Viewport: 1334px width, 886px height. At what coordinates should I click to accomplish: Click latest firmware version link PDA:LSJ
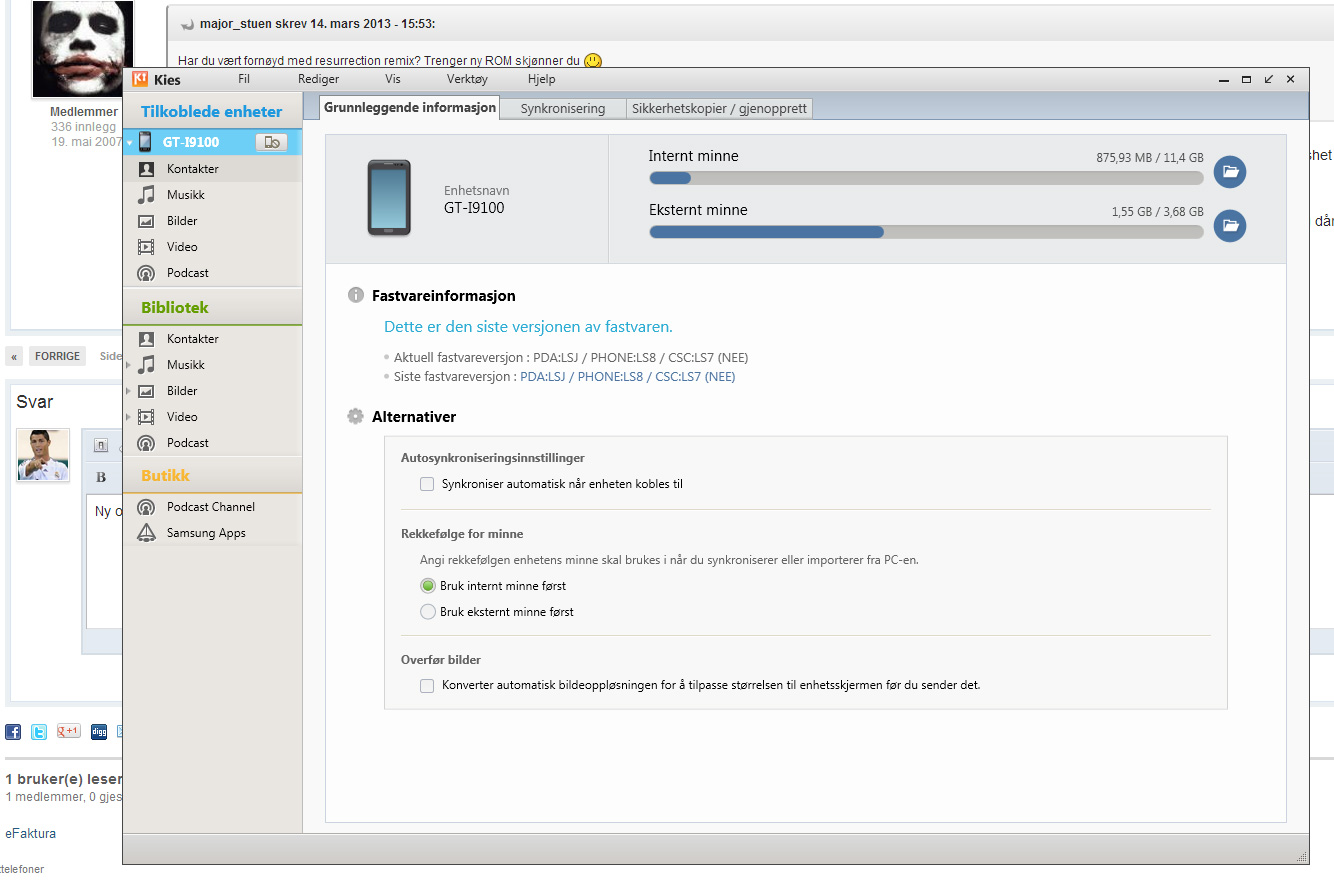[x=628, y=377]
